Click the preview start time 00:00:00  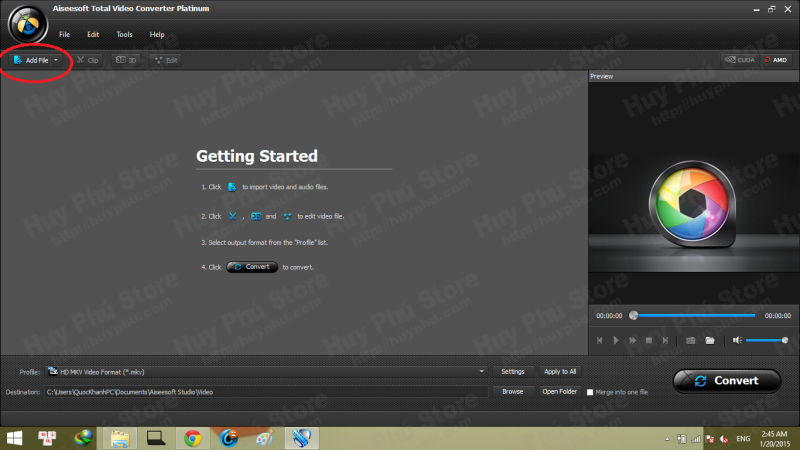click(x=609, y=316)
